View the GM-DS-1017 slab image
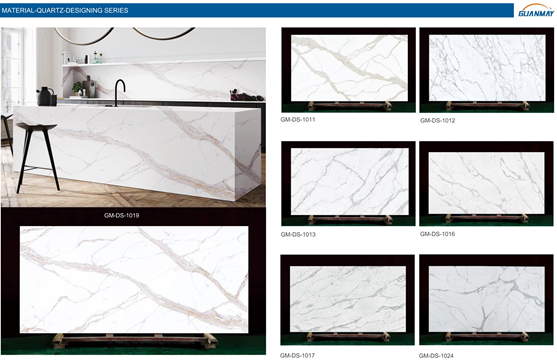 tap(347, 299)
